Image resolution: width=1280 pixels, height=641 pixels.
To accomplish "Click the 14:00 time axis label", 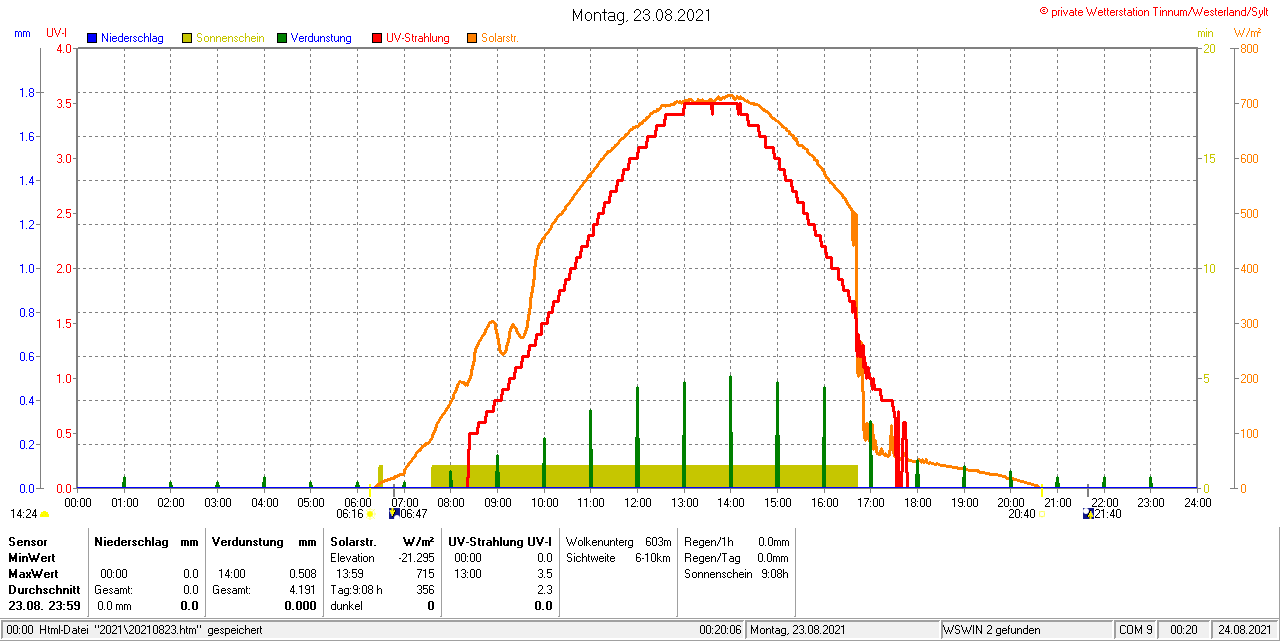I will [x=731, y=502].
